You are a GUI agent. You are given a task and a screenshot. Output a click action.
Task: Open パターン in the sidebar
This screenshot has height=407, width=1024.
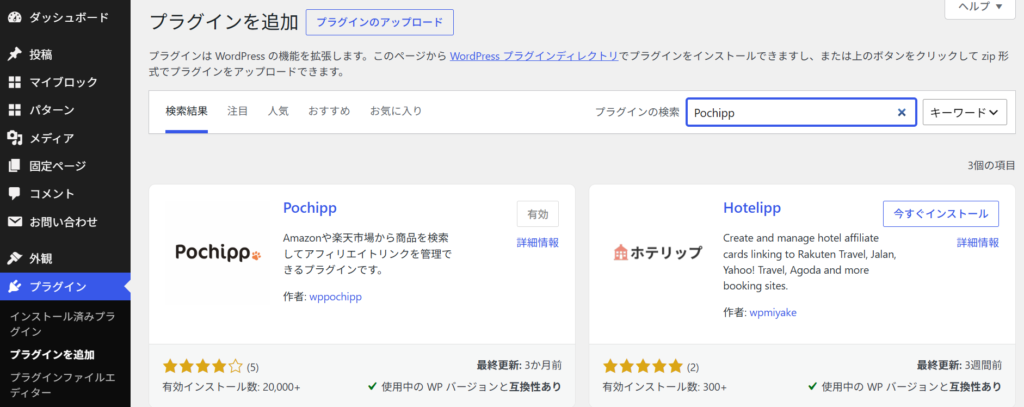52,110
